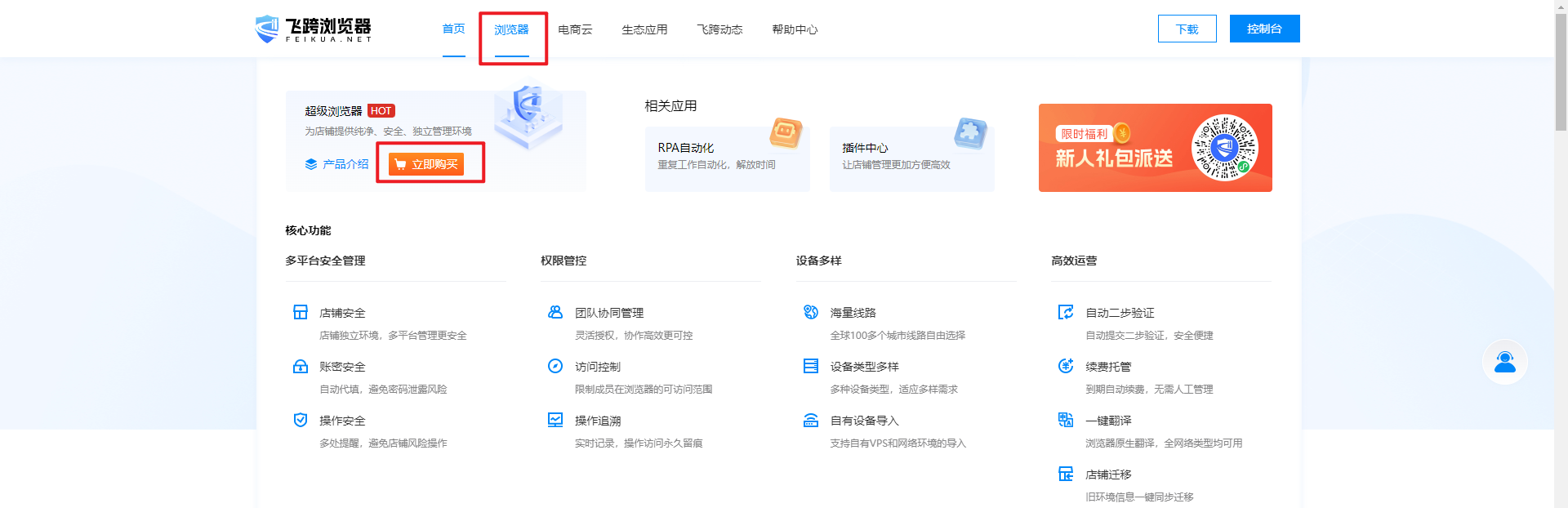Click the team collaboration management icon
This screenshot has height=508, width=1568.
[555, 312]
